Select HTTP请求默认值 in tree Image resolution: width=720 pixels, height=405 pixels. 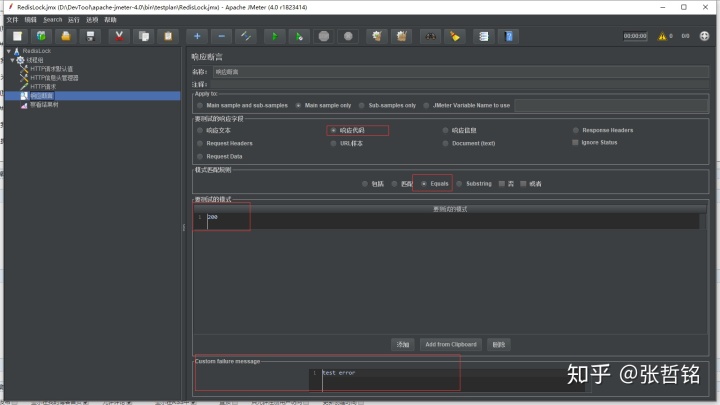51,69
